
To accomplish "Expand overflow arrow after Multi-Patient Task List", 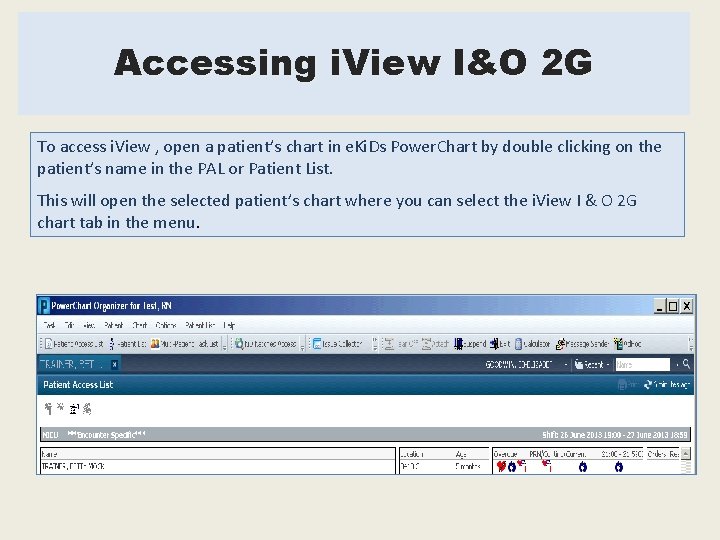I will point(224,344).
